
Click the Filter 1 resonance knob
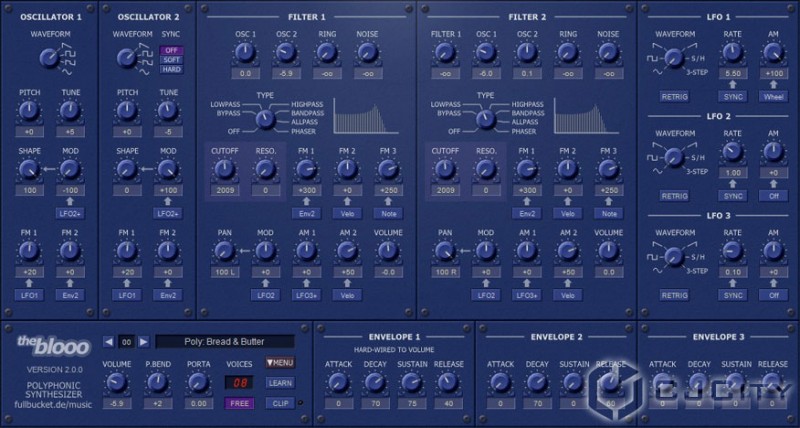[265, 169]
